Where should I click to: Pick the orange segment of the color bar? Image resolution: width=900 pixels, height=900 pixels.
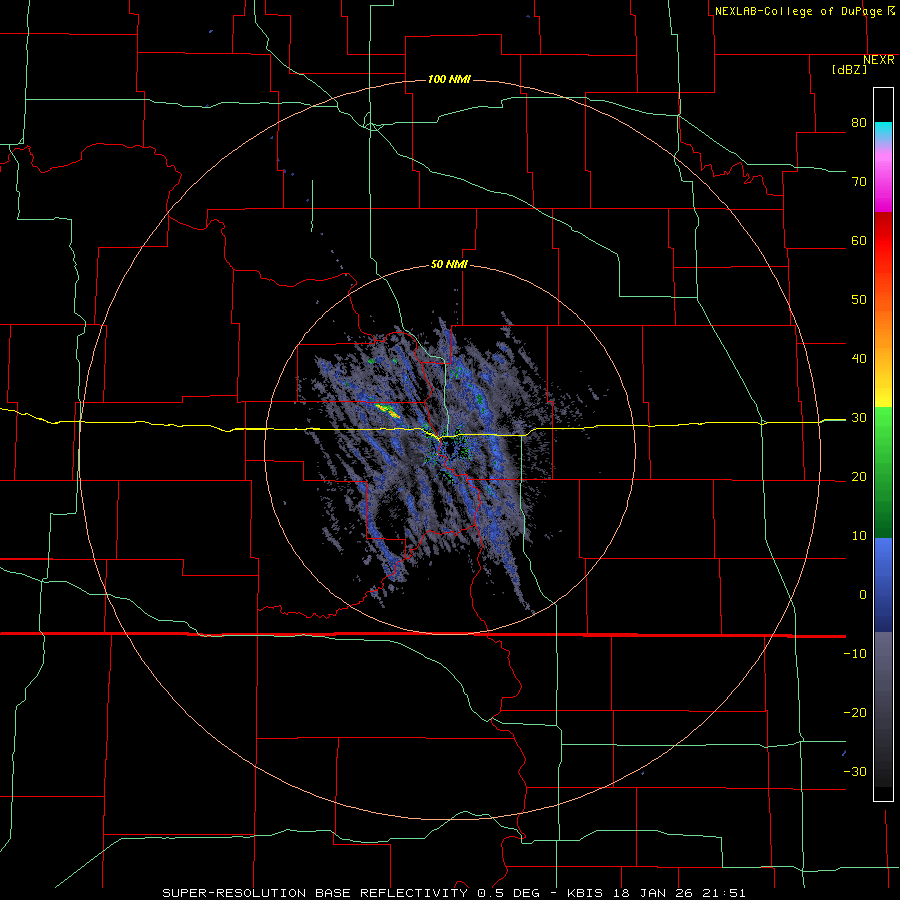pos(883,330)
